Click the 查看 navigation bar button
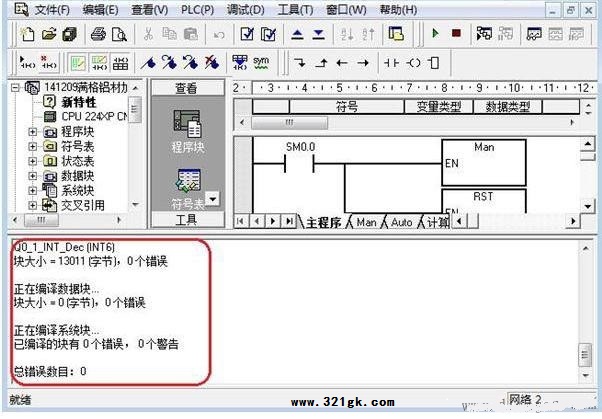This screenshot has width=602, height=419. (187, 88)
